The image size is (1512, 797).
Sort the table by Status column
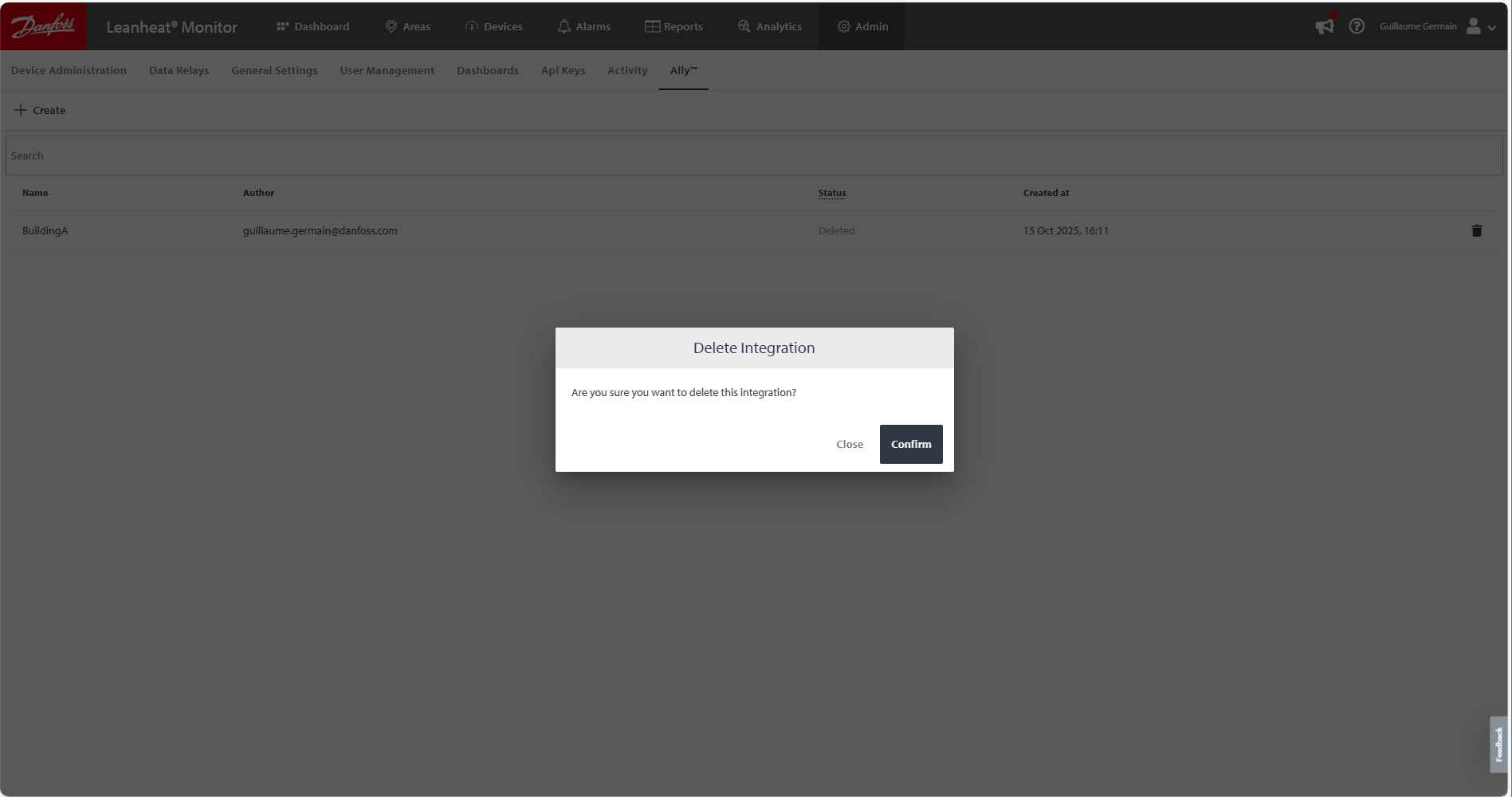[x=831, y=193]
